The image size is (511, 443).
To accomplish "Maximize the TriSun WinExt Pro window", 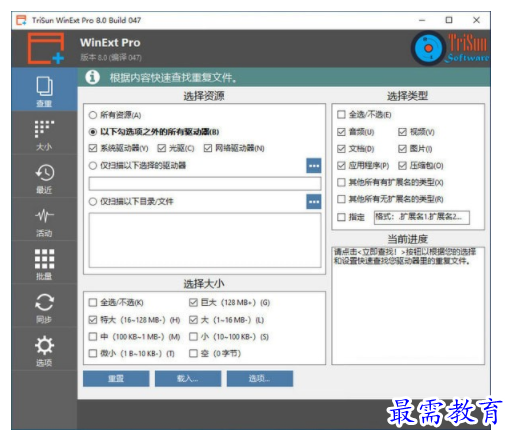I will tap(449, 20).
